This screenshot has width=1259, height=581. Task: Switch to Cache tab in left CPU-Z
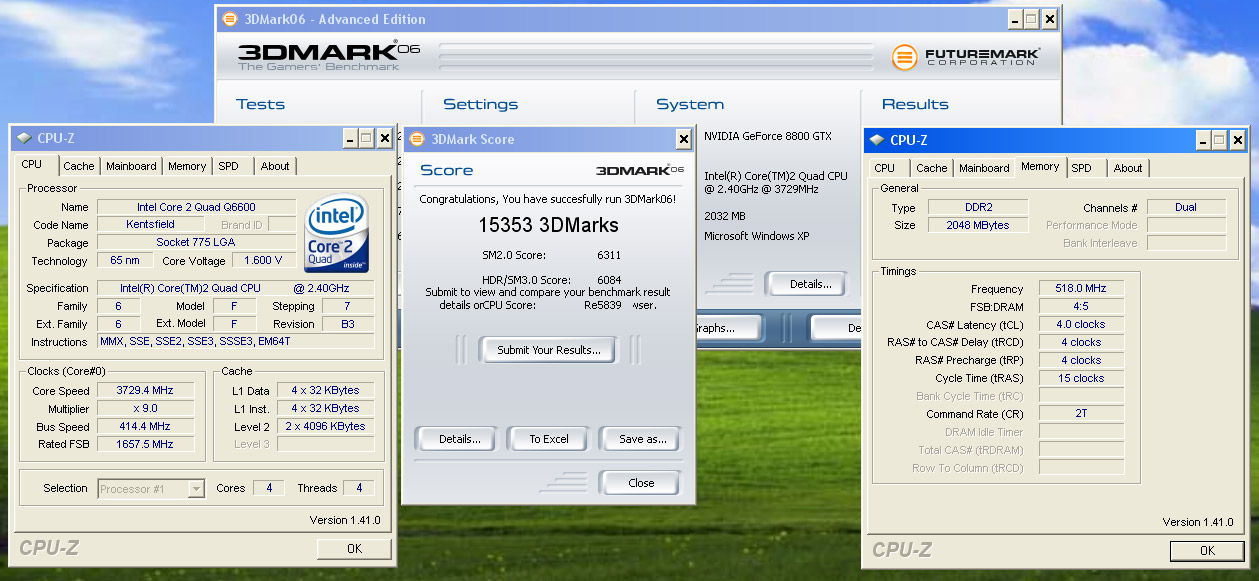point(79,167)
